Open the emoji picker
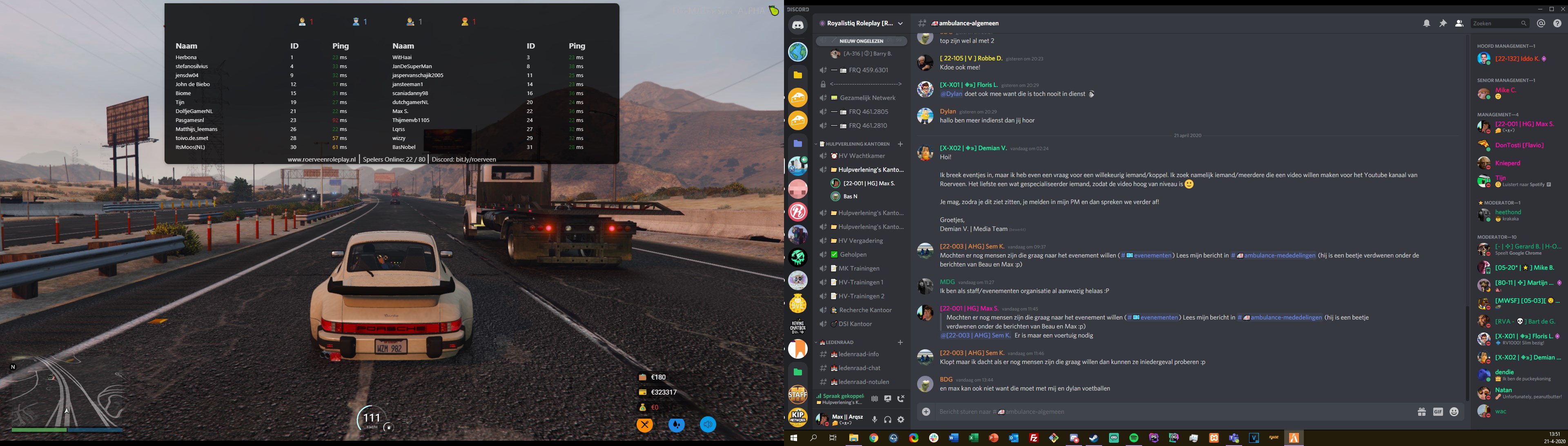Screen dimensions: 1568x446 (x=1454, y=412)
